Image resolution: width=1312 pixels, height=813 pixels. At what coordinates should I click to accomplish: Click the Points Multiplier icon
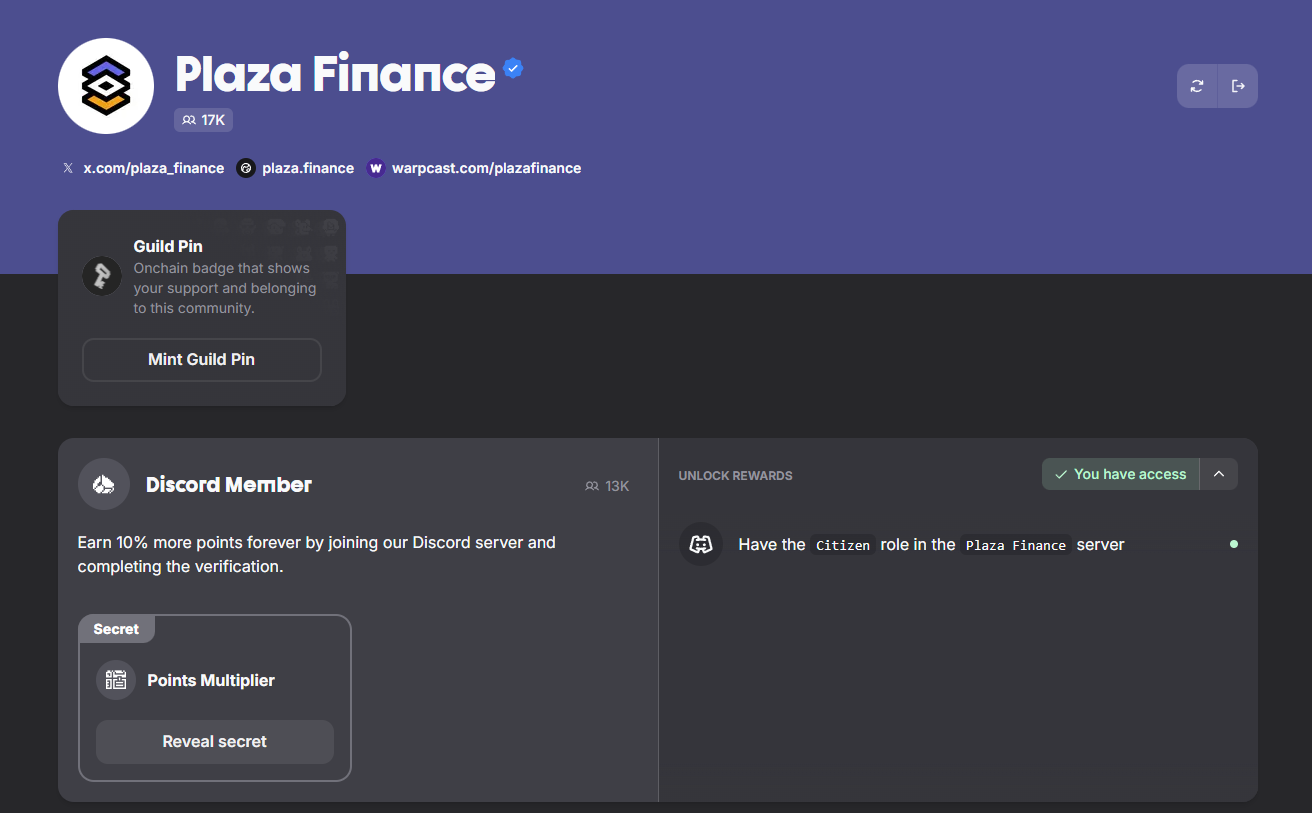click(116, 681)
